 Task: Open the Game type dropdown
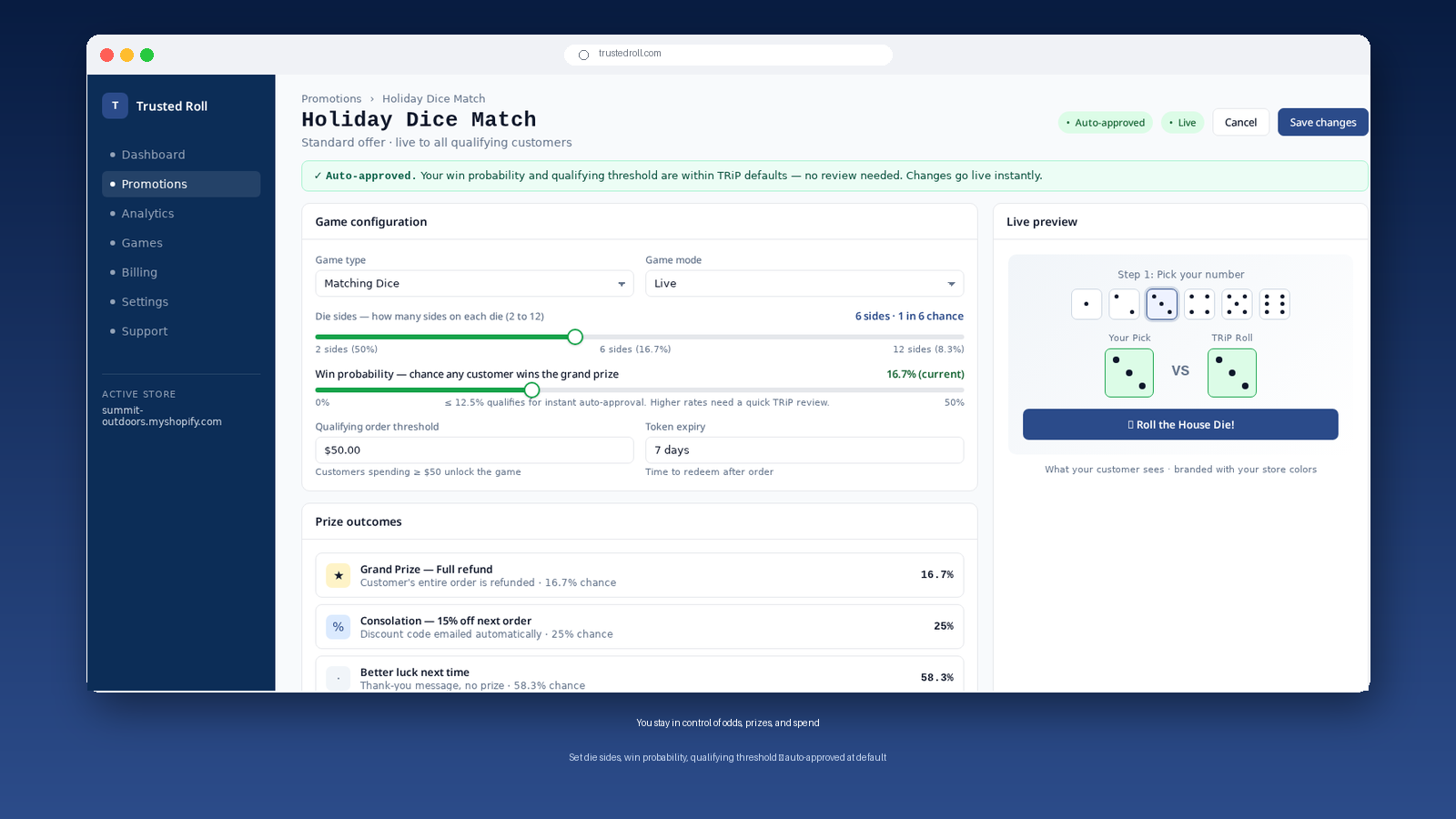click(x=474, y=283)
